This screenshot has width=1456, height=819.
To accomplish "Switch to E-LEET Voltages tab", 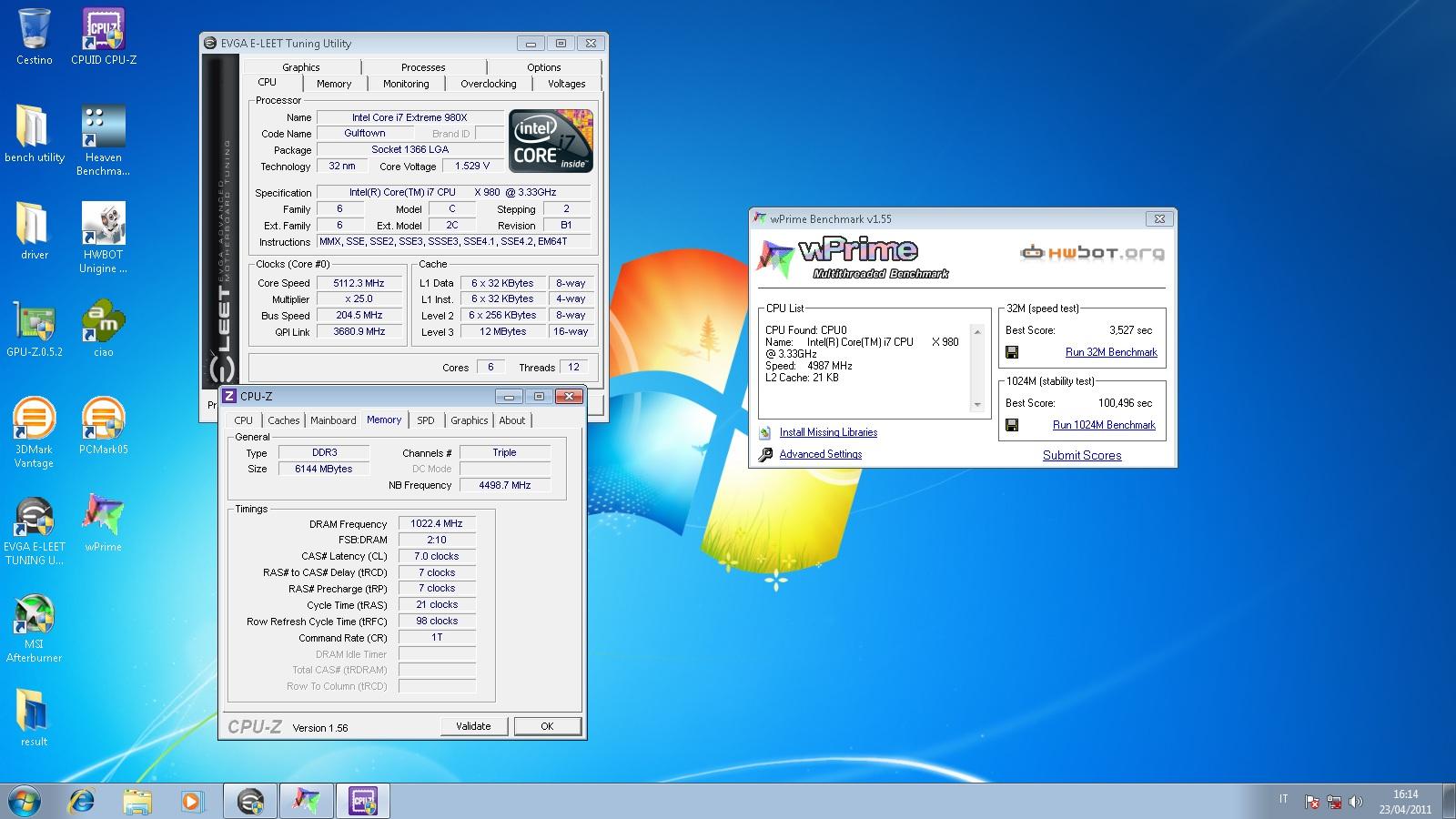I will click(567, 84).
